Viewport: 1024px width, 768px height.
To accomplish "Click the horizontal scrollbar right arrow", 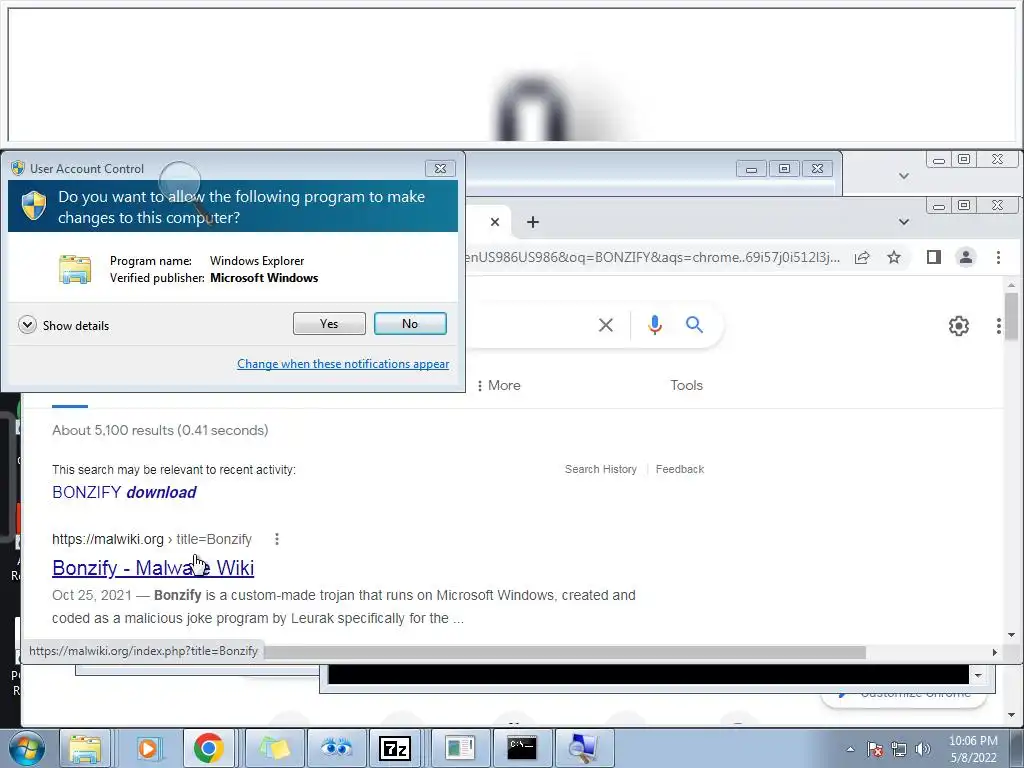I will point(995,652).
